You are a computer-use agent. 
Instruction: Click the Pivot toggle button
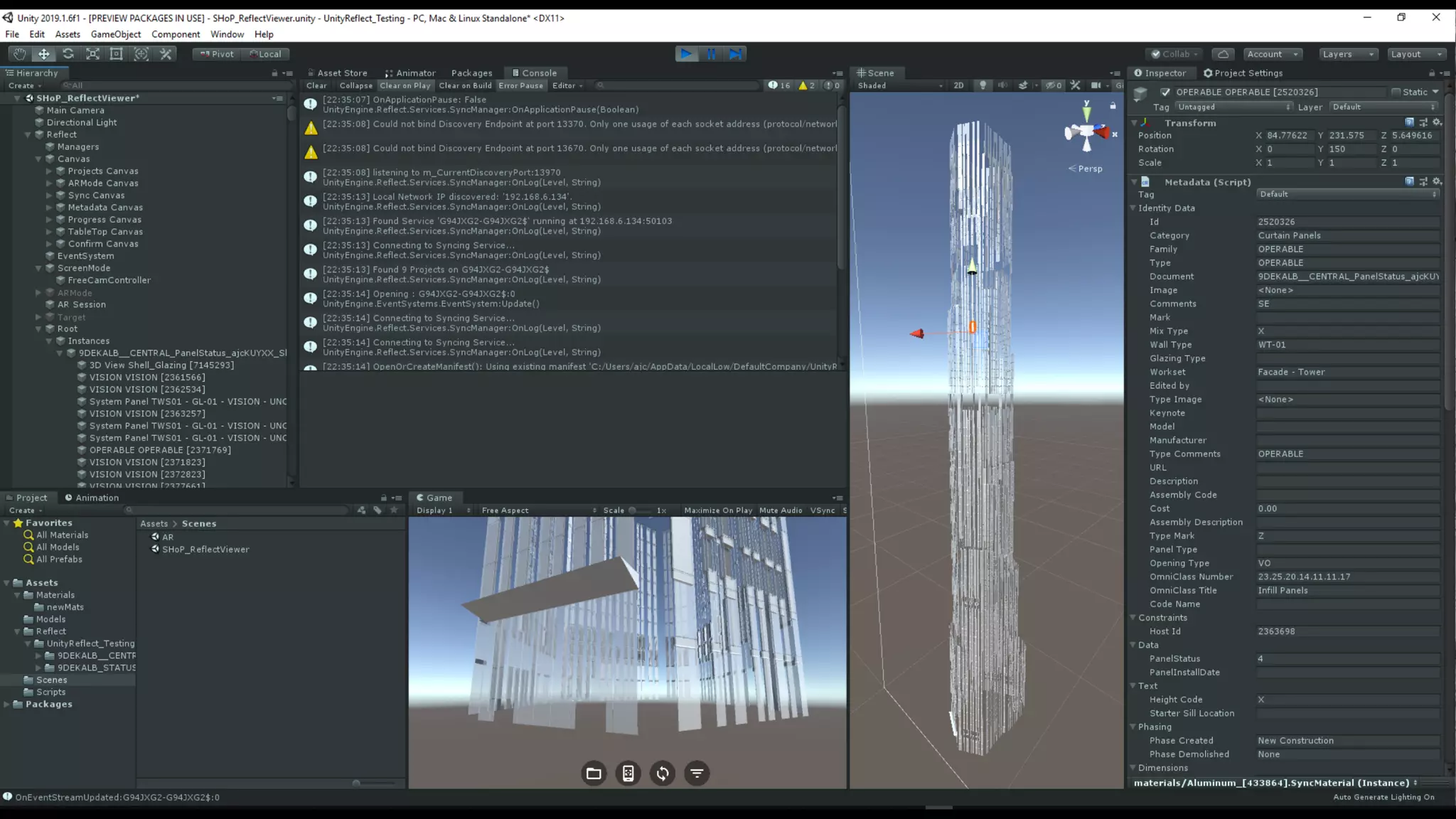point(217,54)
